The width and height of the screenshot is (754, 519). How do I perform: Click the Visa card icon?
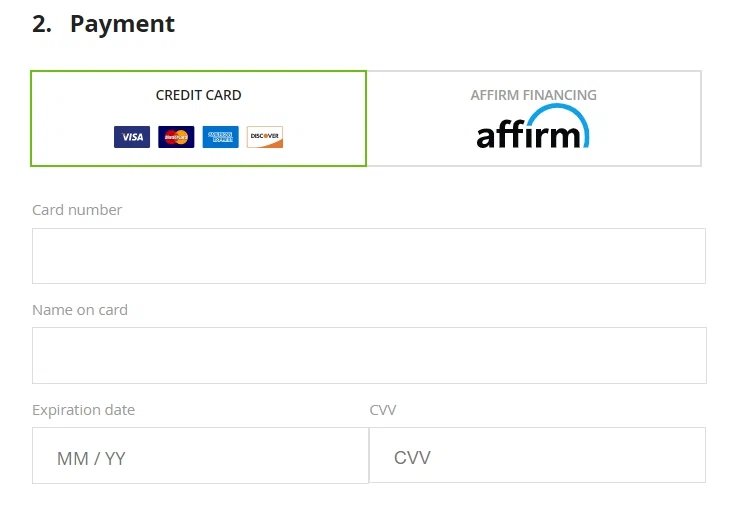131,137
